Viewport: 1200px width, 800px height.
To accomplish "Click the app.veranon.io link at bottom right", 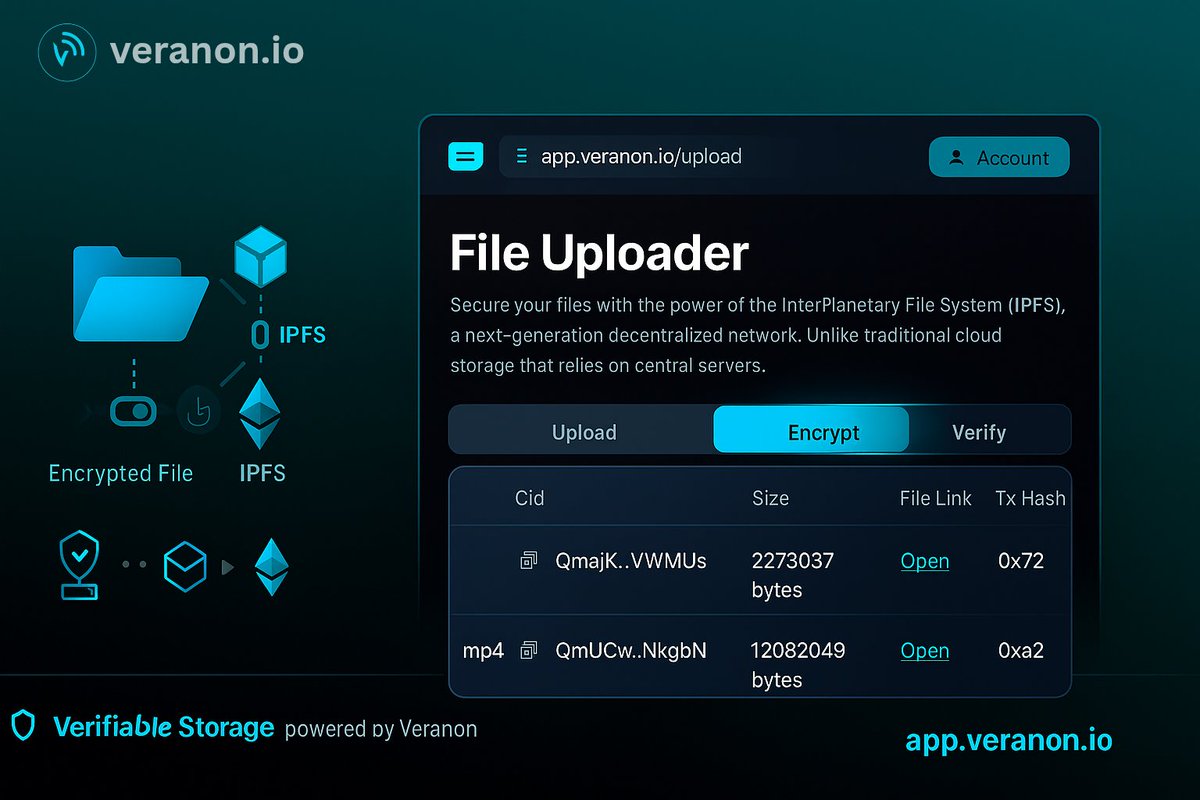I will coord(1008,740).
